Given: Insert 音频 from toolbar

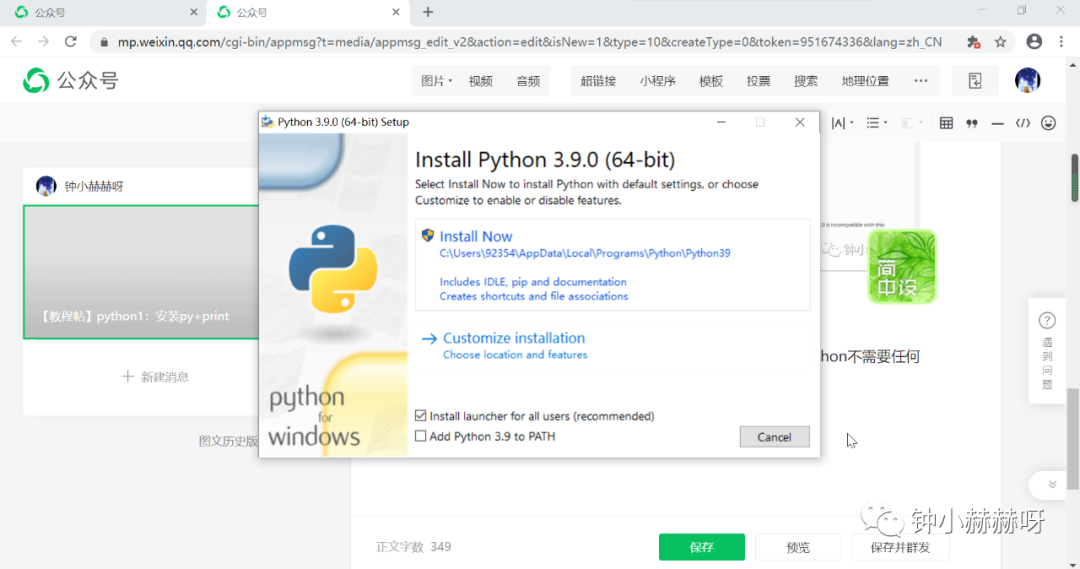Looking at the screenshot, I should pyautogui.click(x=528, y=81).
